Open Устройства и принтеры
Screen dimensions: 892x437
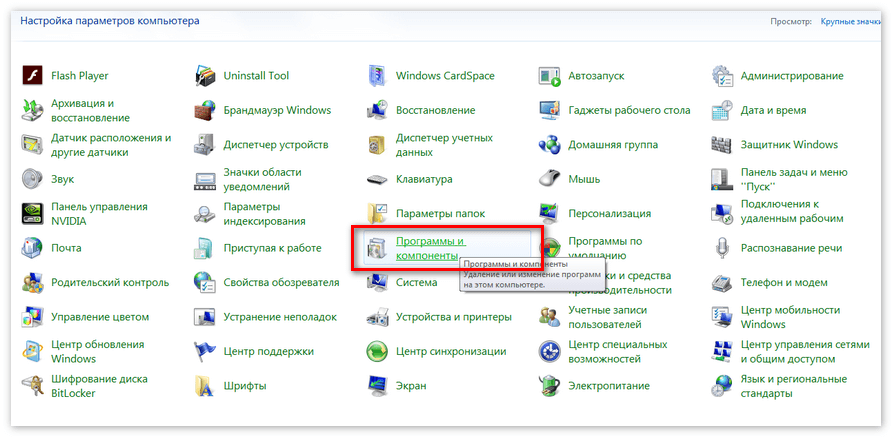[x=453, y=317]
